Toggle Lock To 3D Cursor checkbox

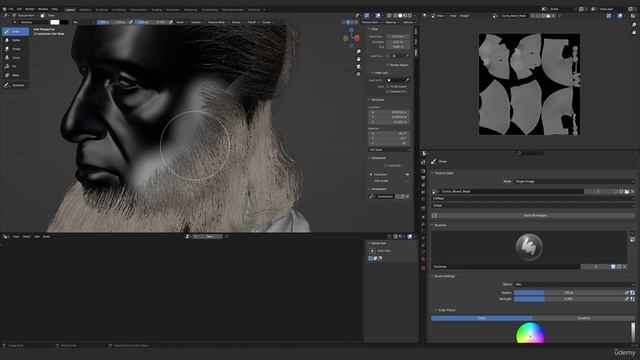pyautogui.click(x=387, y=87)
